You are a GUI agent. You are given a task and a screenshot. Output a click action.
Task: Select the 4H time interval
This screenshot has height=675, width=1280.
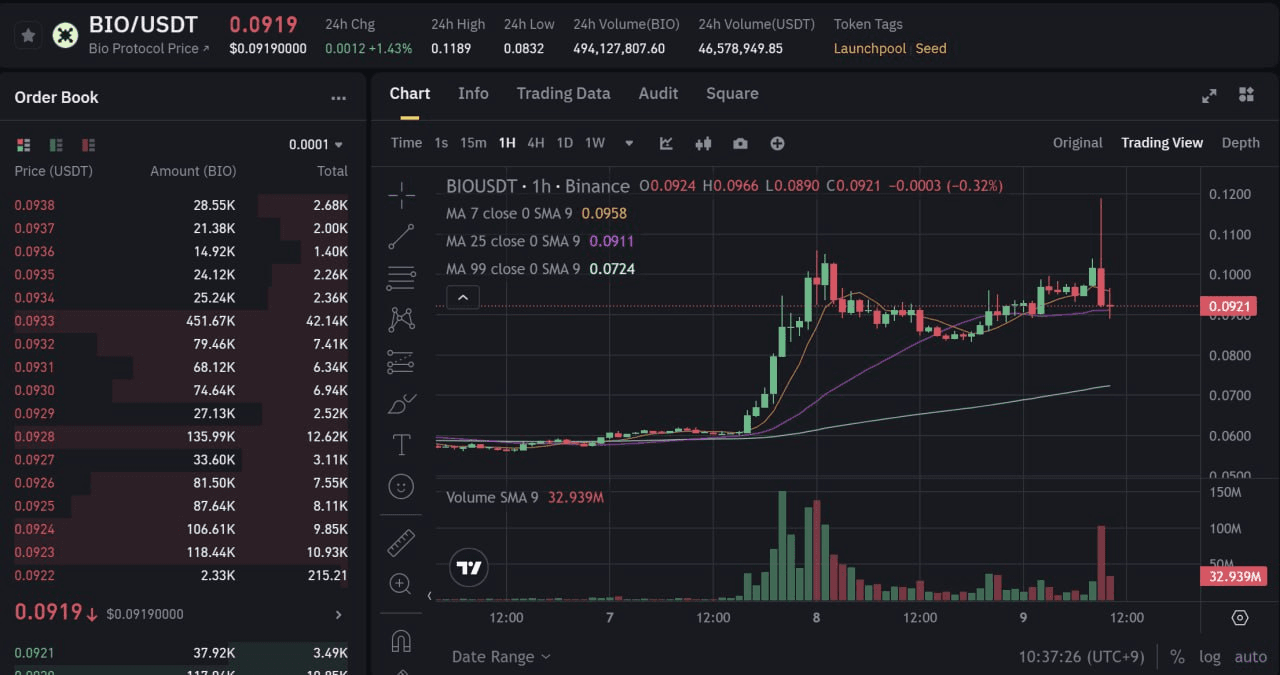(x=536, y=143)
